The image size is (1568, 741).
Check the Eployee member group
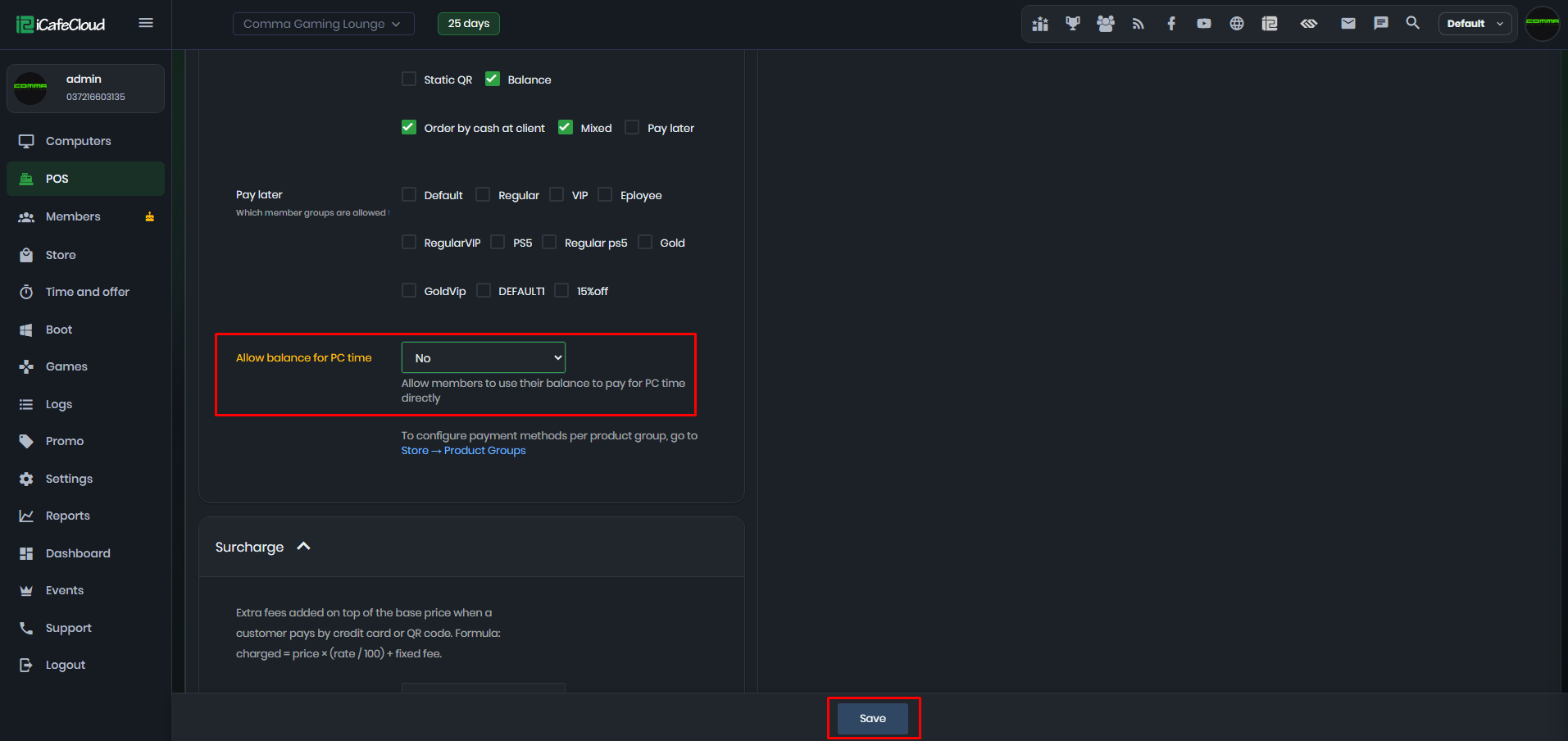click(x=605, y=194)
